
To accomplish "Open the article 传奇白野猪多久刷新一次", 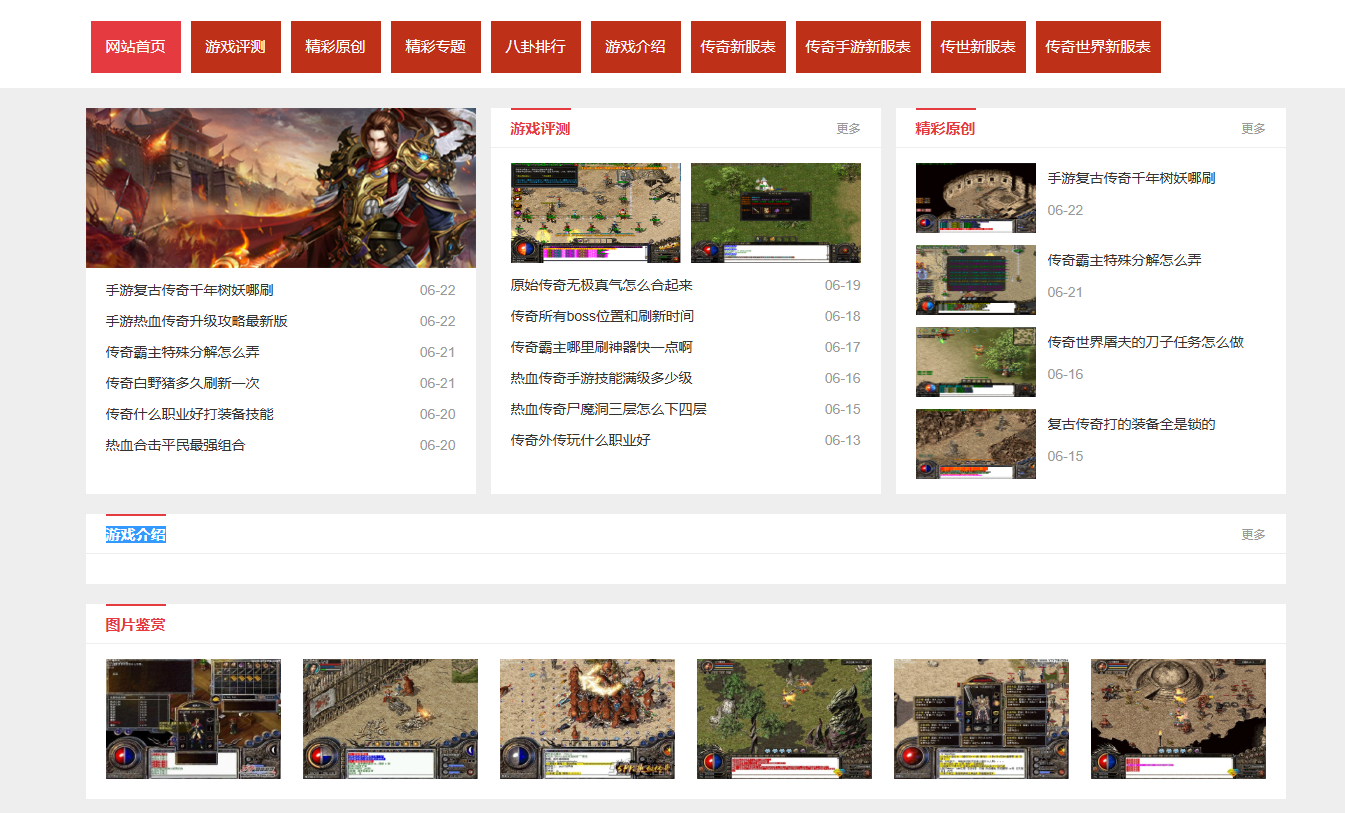I will tap(183, 384).
